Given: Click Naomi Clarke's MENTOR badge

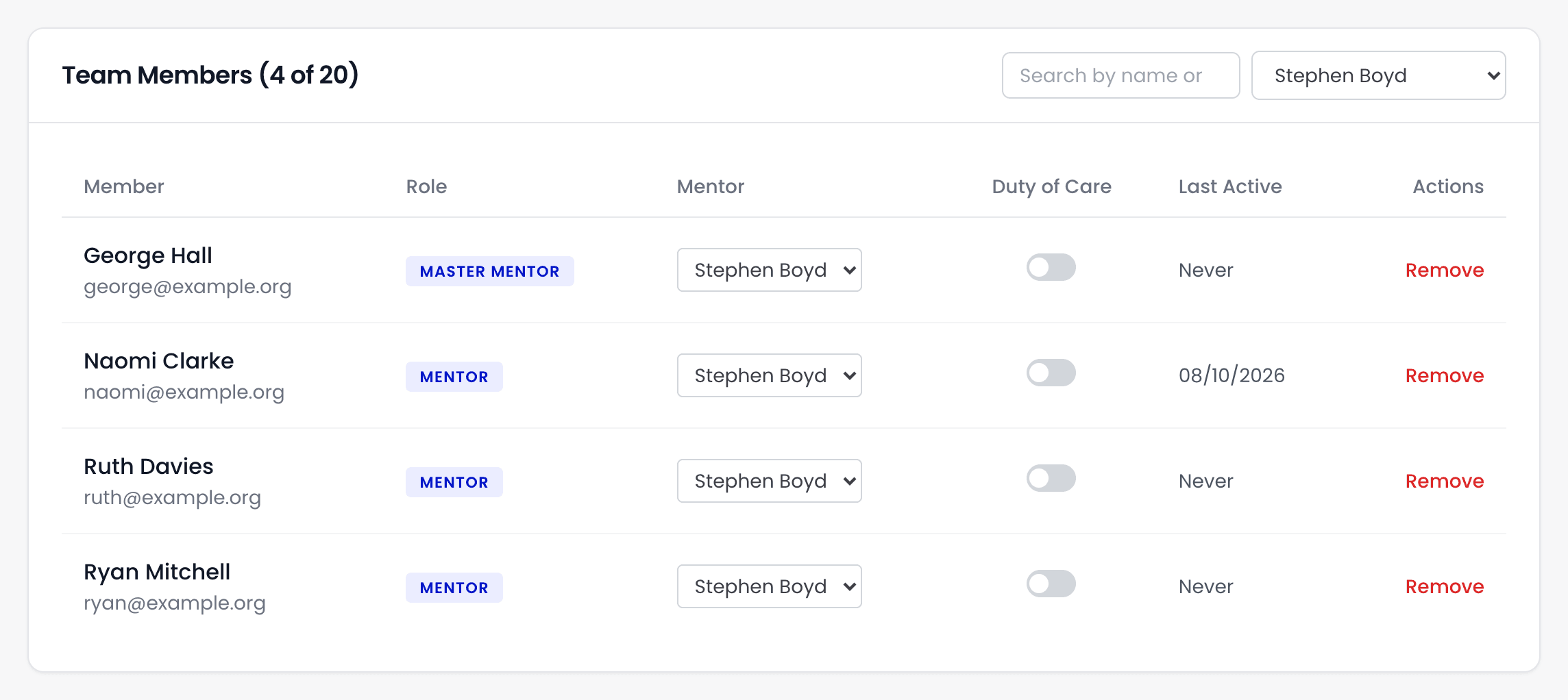Looking at the screenshot, I should click(454, 377).
